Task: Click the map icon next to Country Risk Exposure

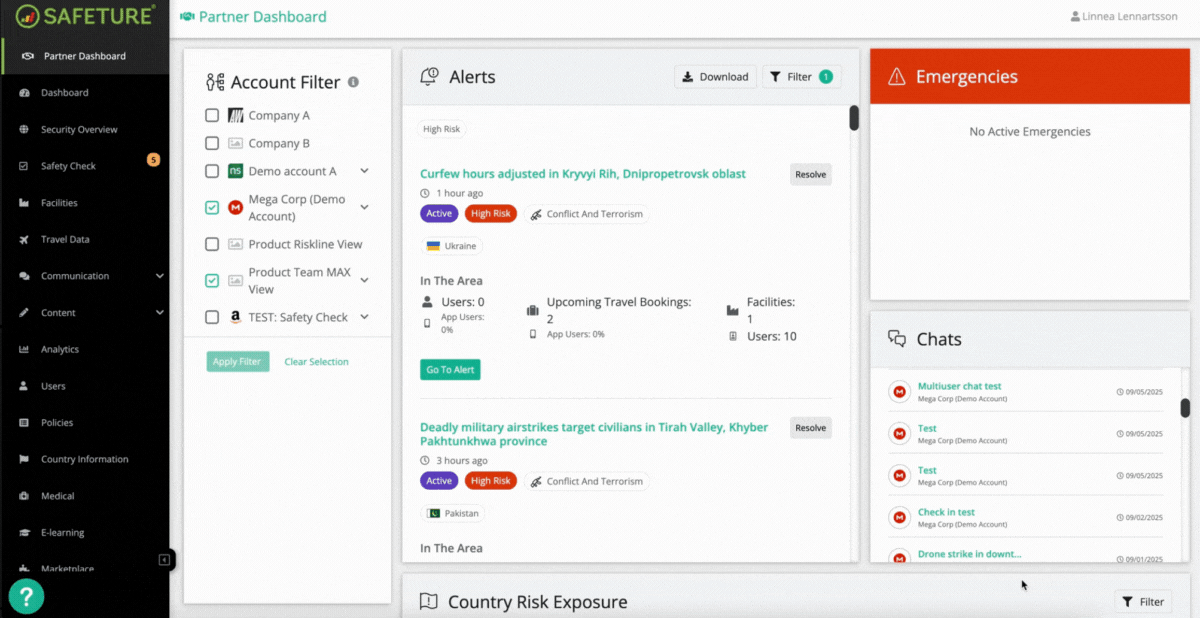Action: tap(429, 601)
